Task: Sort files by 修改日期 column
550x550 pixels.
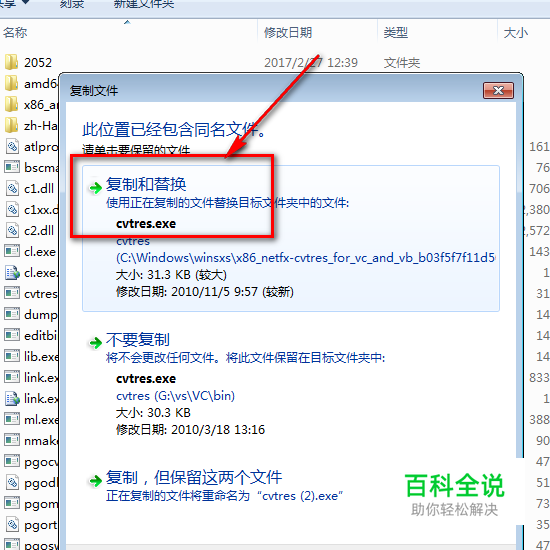Action: pos(317,32)
